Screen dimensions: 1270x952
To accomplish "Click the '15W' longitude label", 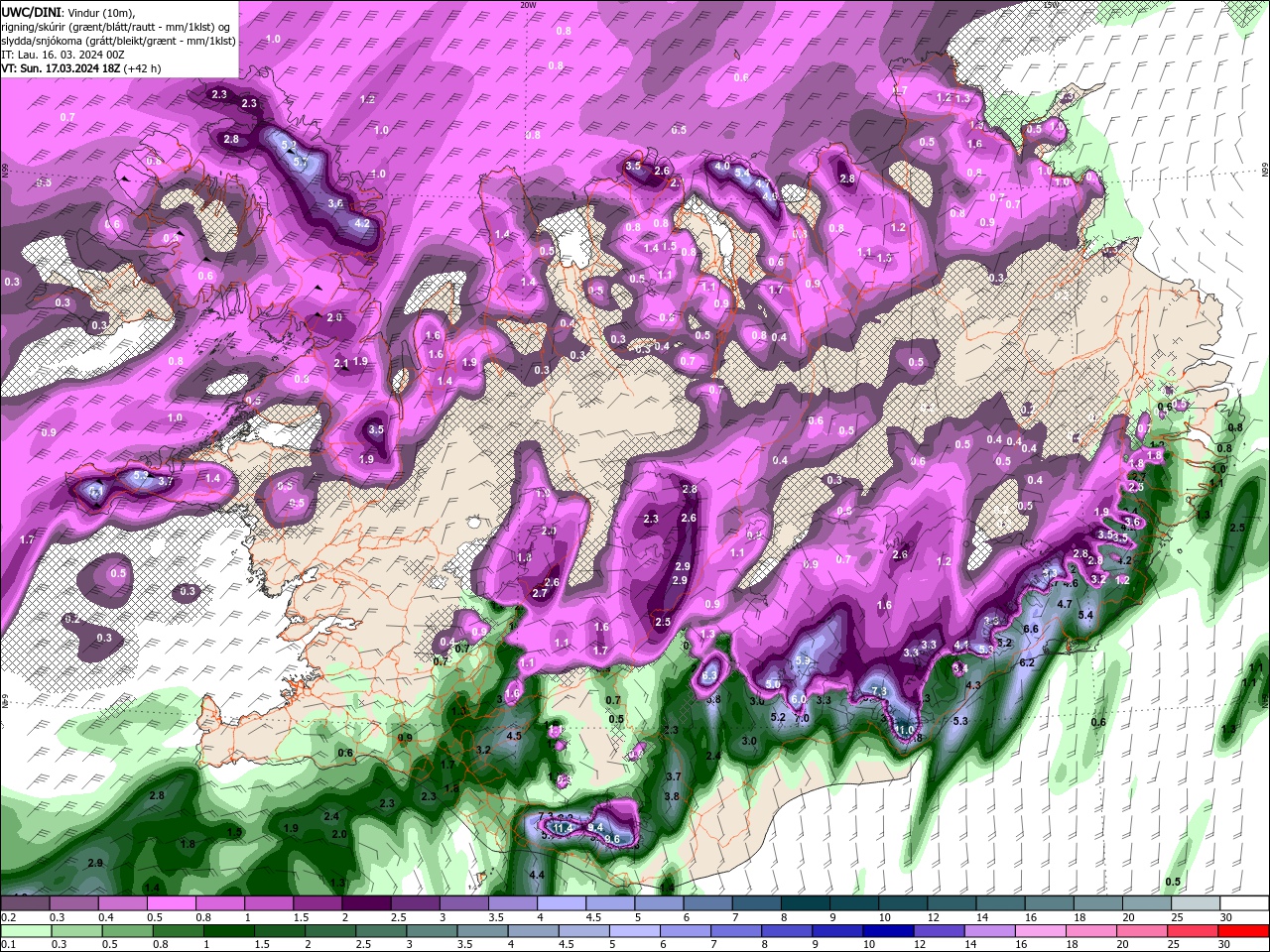I will pos(1052,5).
